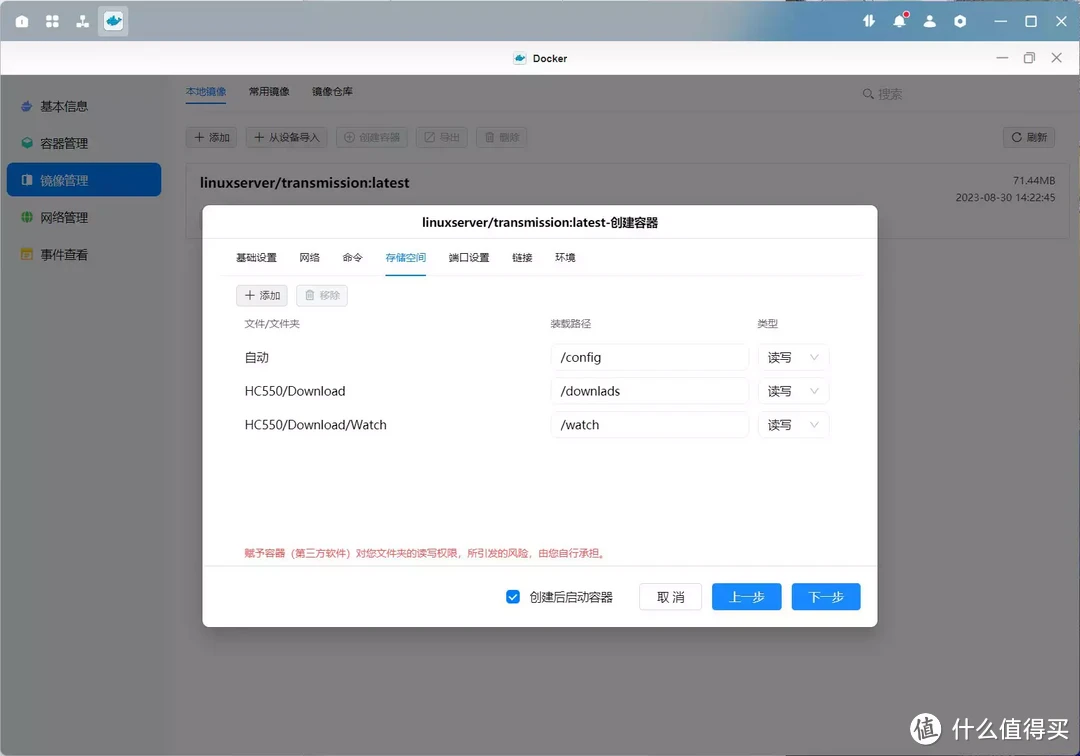This screenshot has width=1080, height=756.
Task: Select the HC550/Download folder row
Action: pos(295,391)
